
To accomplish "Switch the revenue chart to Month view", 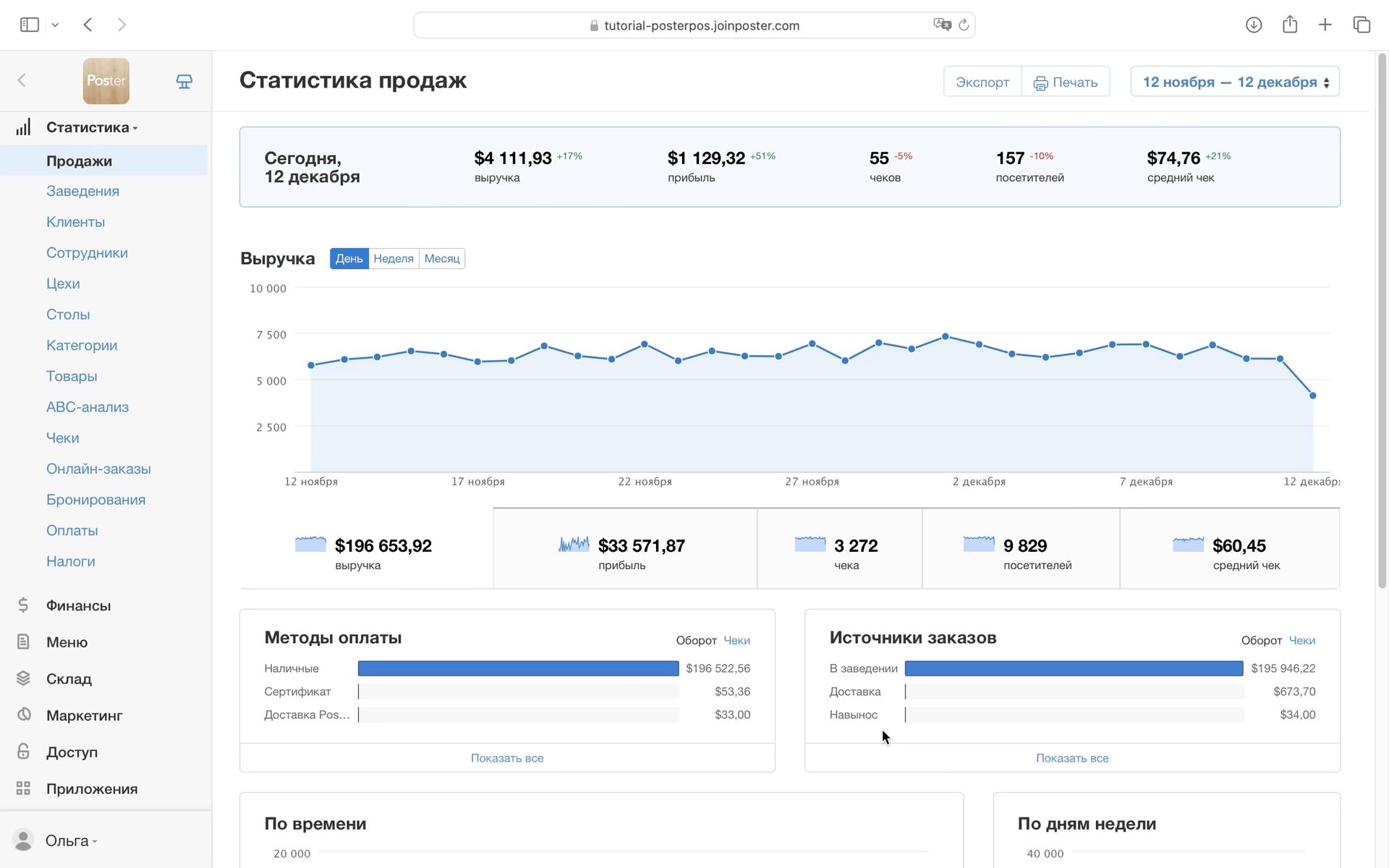I will tap(441, 259).
